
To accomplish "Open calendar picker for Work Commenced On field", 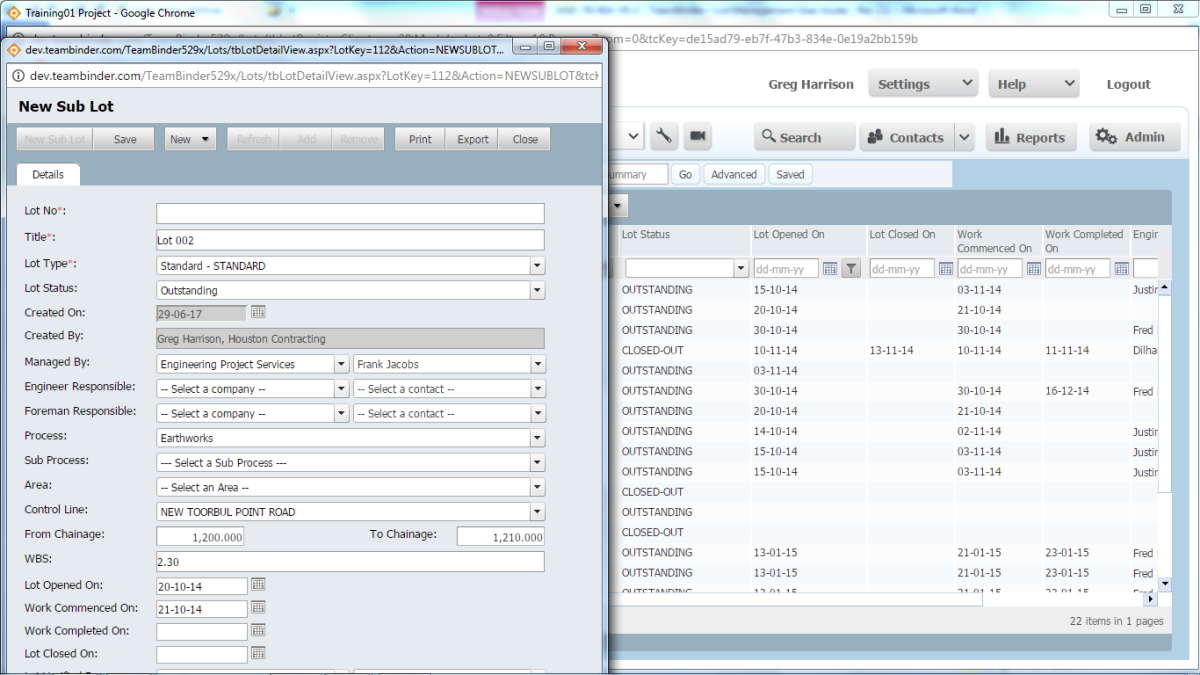I will tap(258, 608).
